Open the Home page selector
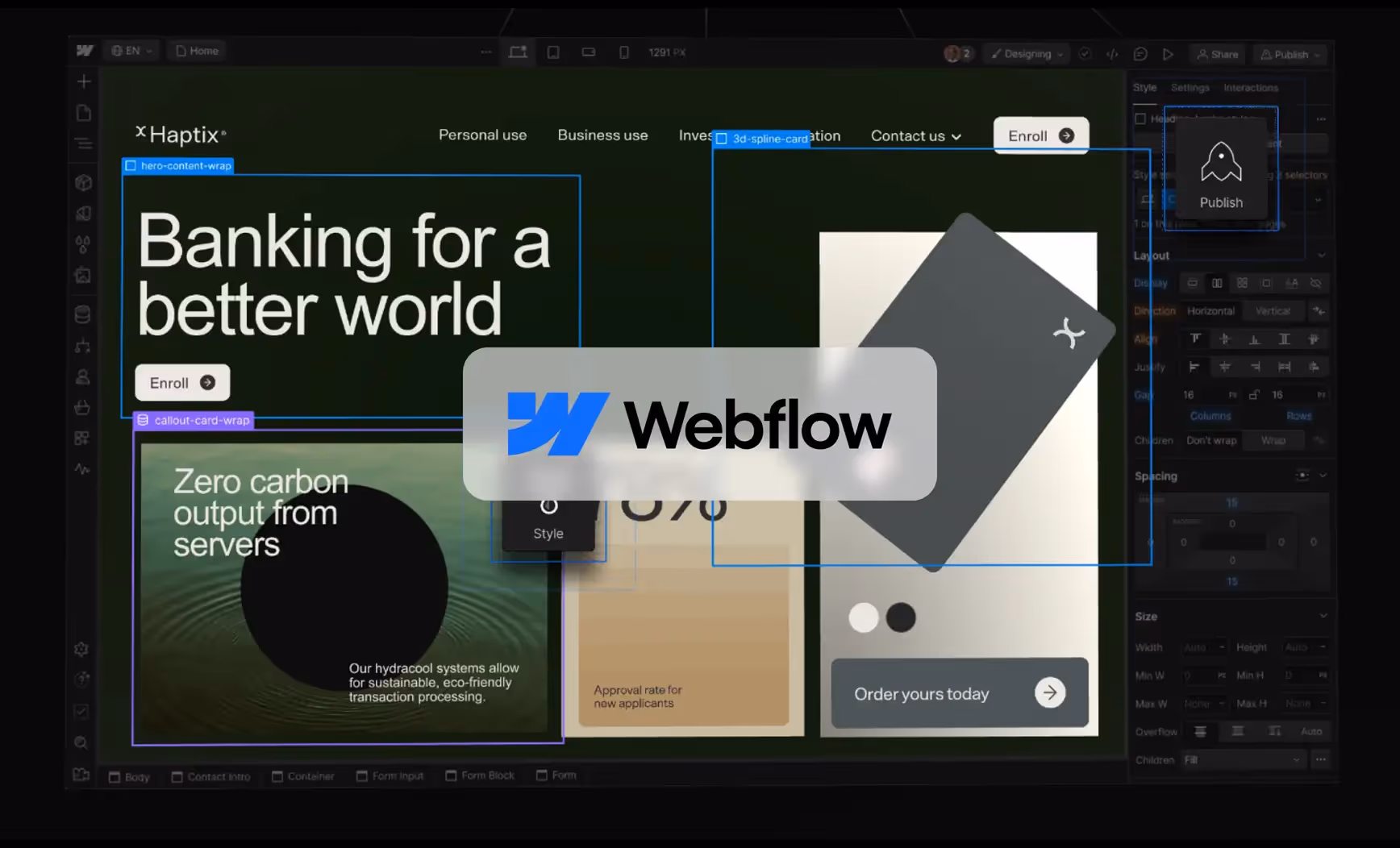The width and height of the screenshot is (1400, 848). pyautogui.click(x=196, y=50)
